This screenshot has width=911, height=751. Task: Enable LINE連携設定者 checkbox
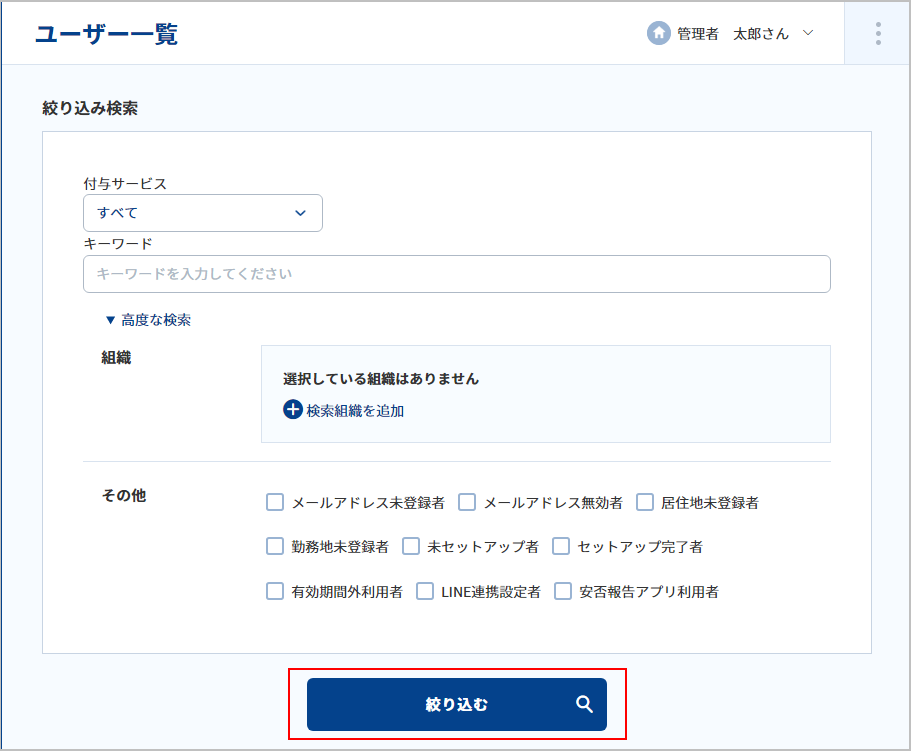click(425, 591)
